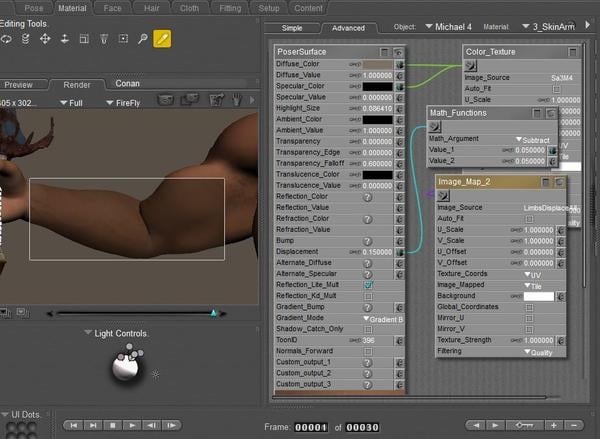This screenshot has height=439, width=600.
Task: Open the Object dropdown showing Michael 4
Action: (x=448, y=27)
